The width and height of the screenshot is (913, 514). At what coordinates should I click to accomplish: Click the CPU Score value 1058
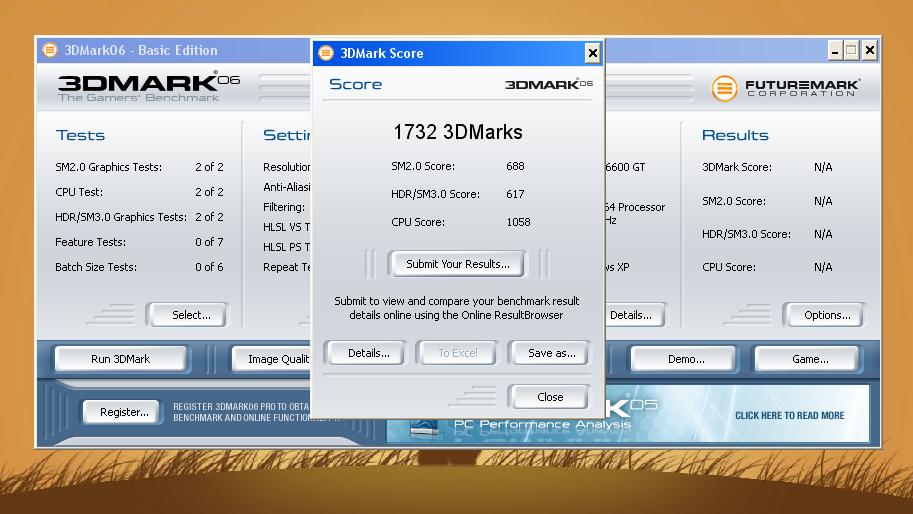pos(518,222)
